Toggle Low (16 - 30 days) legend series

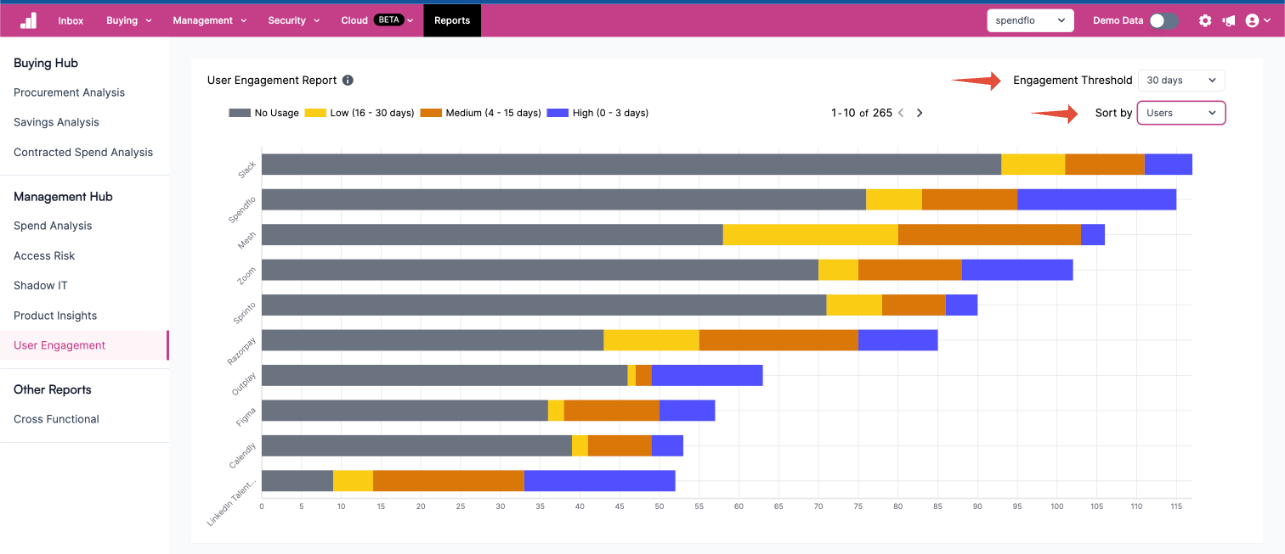[x=359, y=113]
